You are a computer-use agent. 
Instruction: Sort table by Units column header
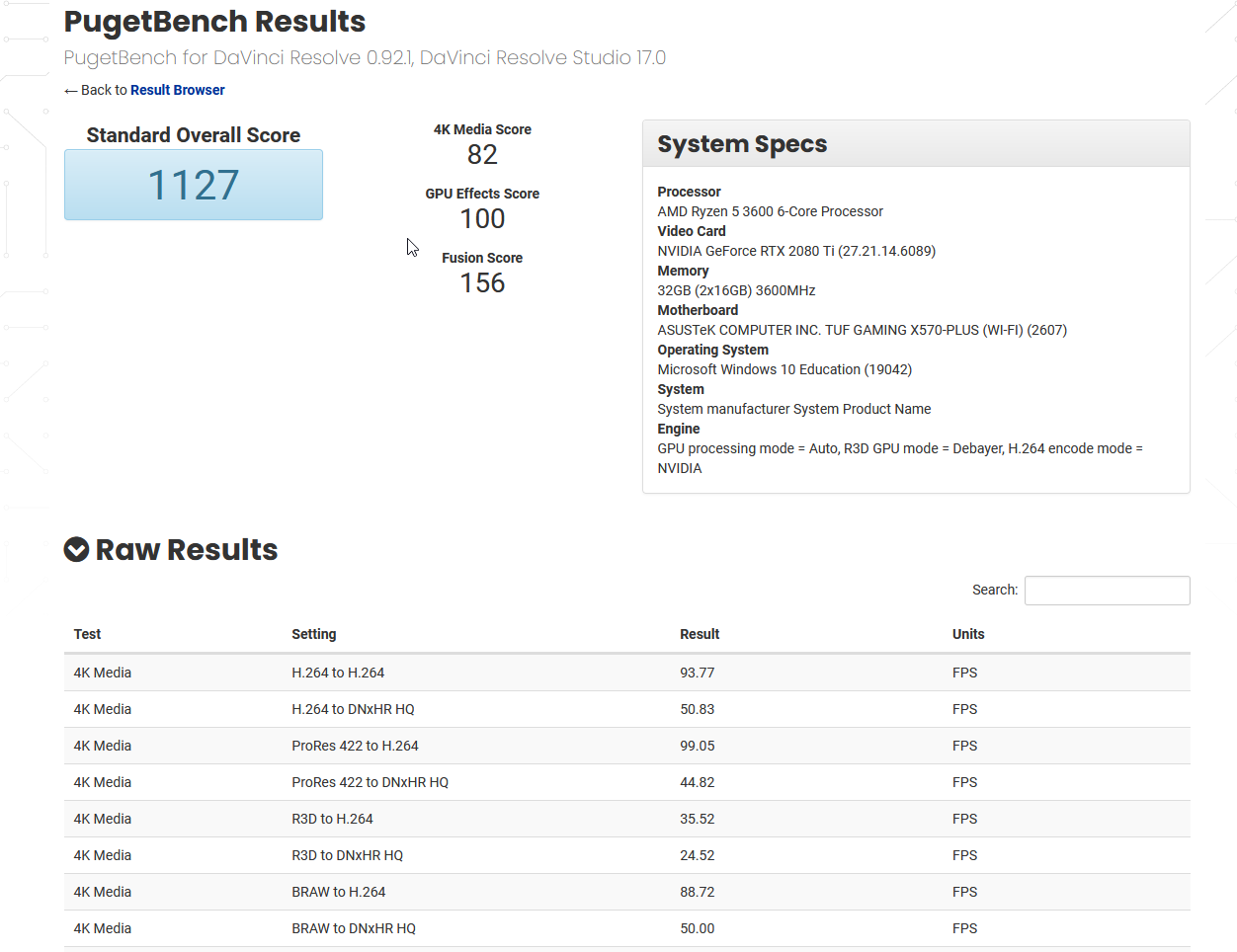coord(968,634)
